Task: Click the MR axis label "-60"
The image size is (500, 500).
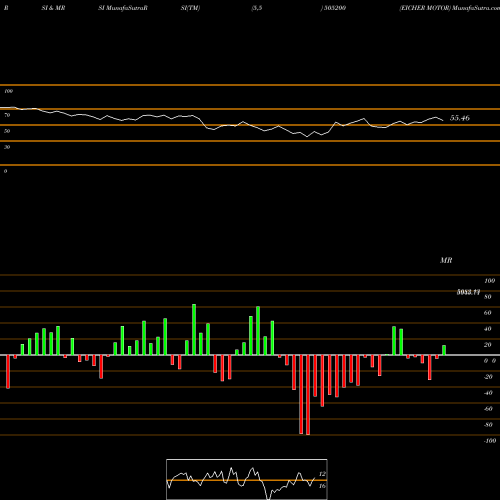Action: click(488, 409)
